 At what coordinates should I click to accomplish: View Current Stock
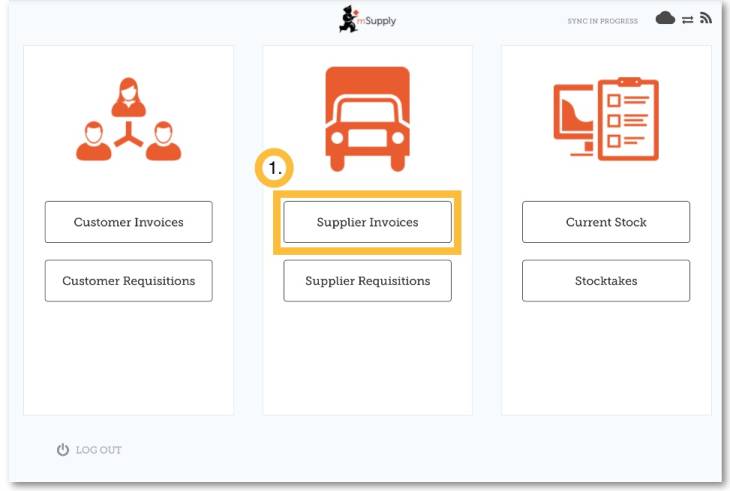pos(605,222)
